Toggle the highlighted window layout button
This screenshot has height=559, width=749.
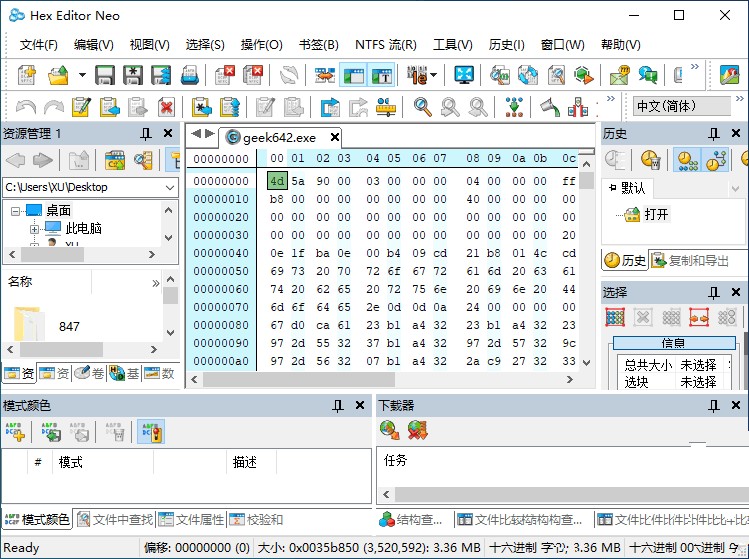pos(353,75)
